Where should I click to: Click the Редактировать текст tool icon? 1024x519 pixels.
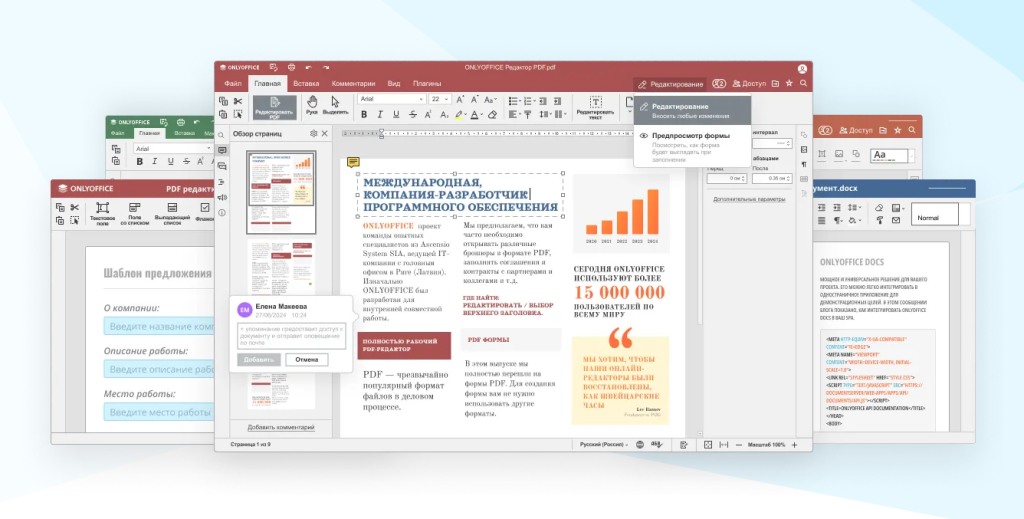tap(595, 104)
